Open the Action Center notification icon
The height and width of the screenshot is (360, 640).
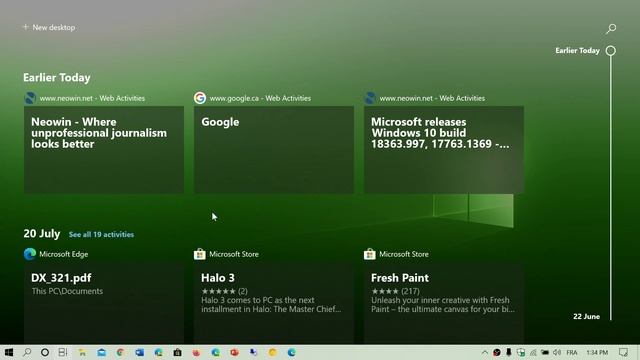[x=623, y=352]
